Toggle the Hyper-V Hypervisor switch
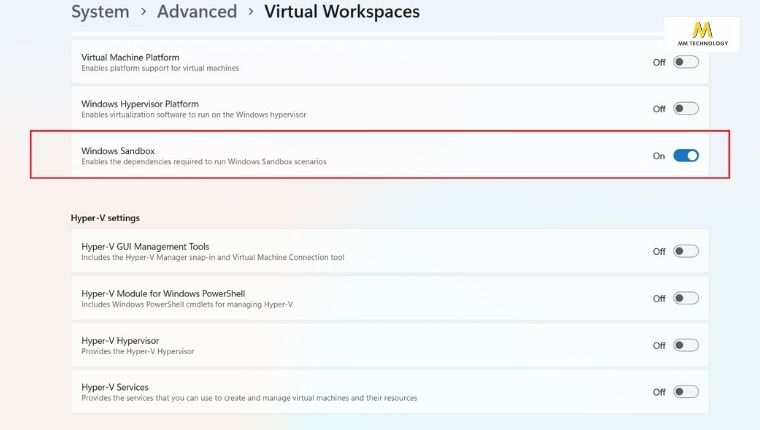 click(x=686, y=345)
